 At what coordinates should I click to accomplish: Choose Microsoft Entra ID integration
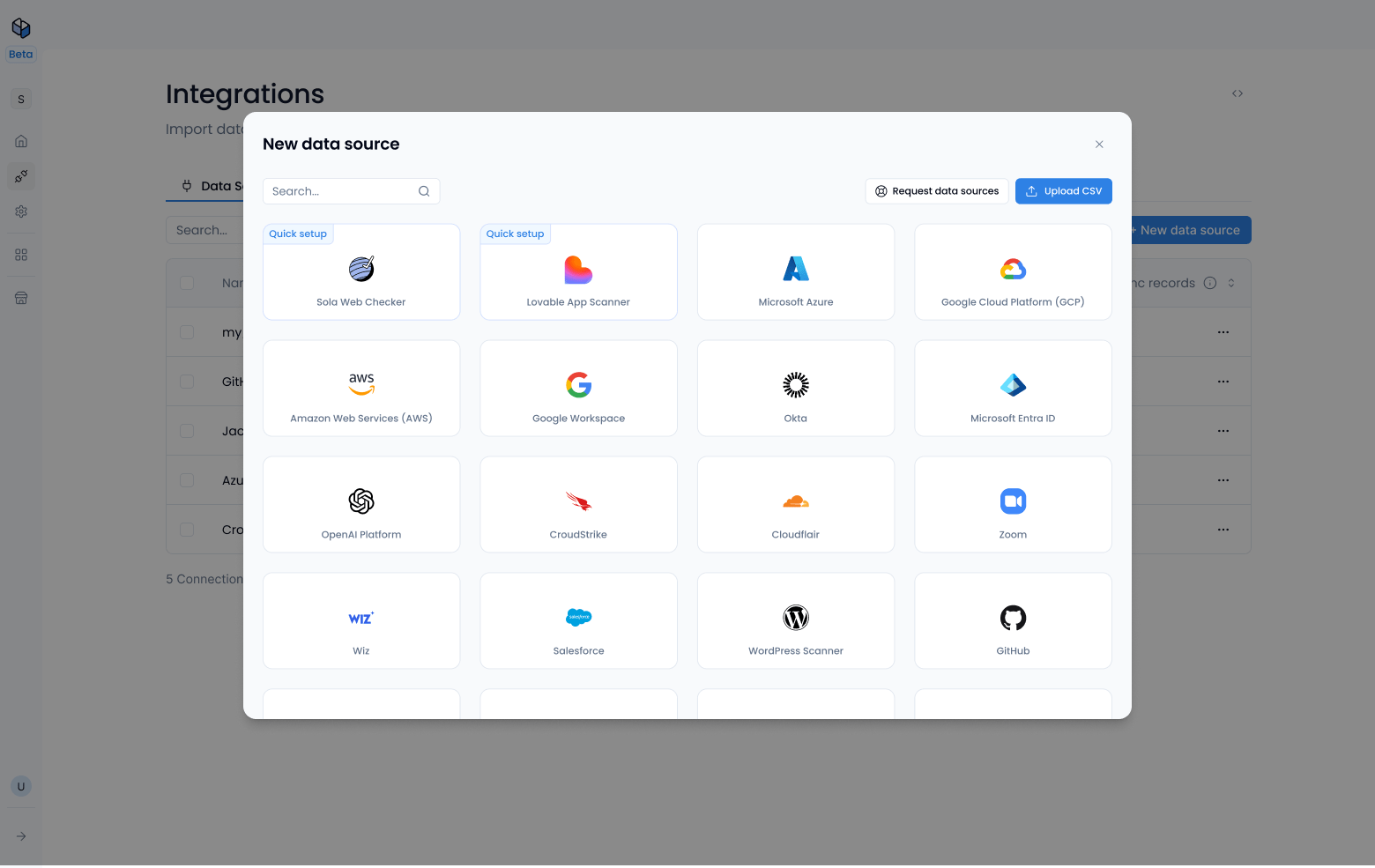(x=1013, y=388)
